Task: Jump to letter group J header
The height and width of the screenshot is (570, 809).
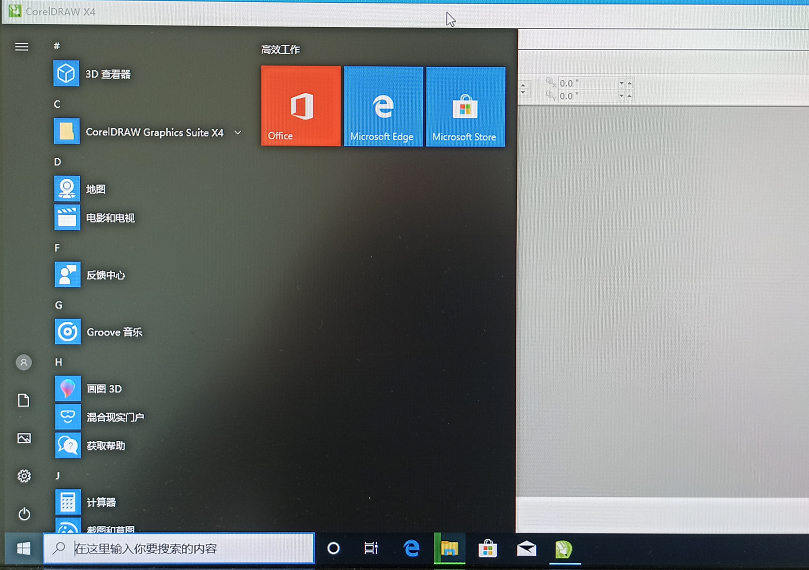Action: tap(57, 476)
